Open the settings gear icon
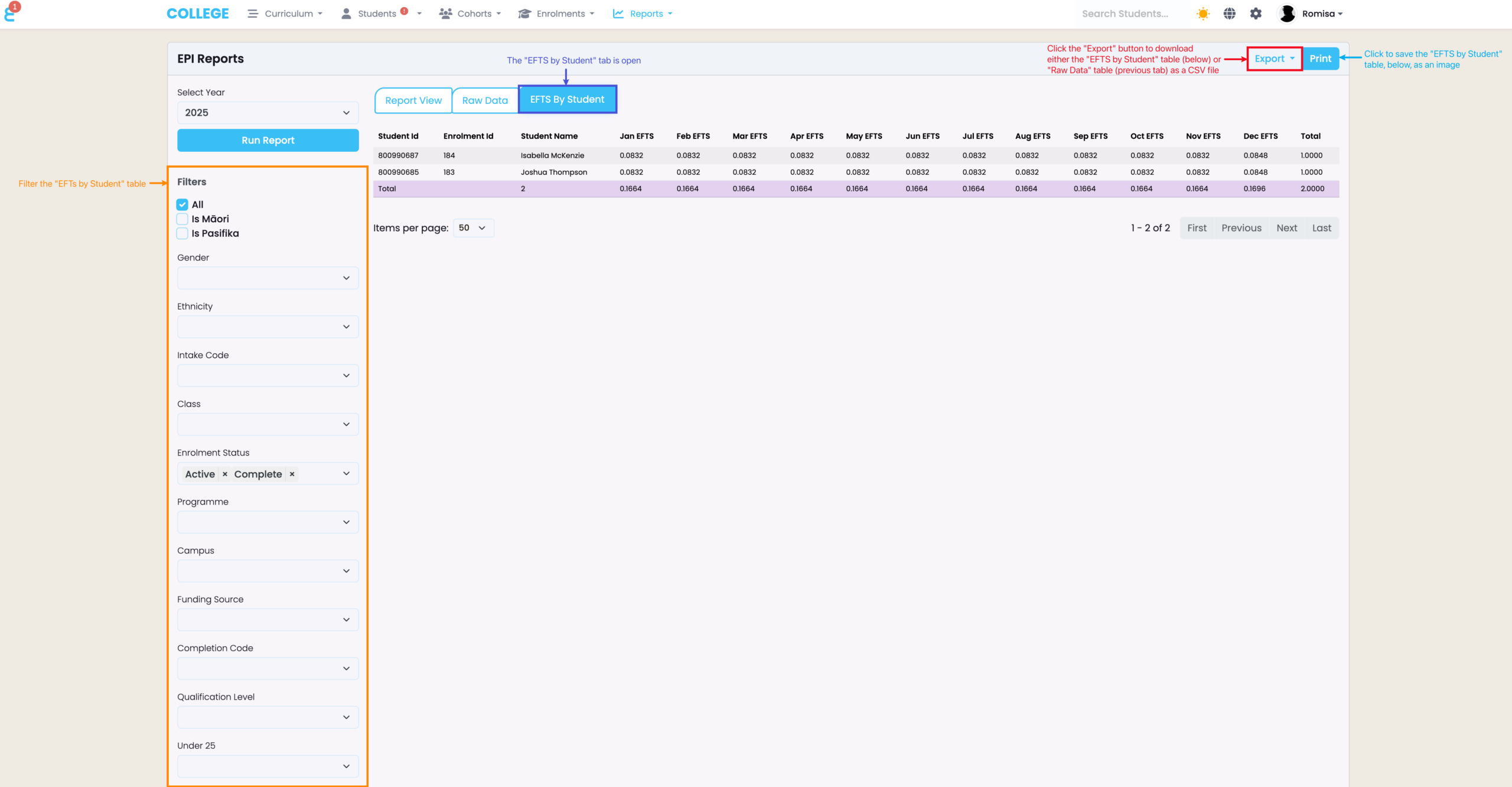This screenshot has width=1512, height=787. click(x=1256, y=14)
